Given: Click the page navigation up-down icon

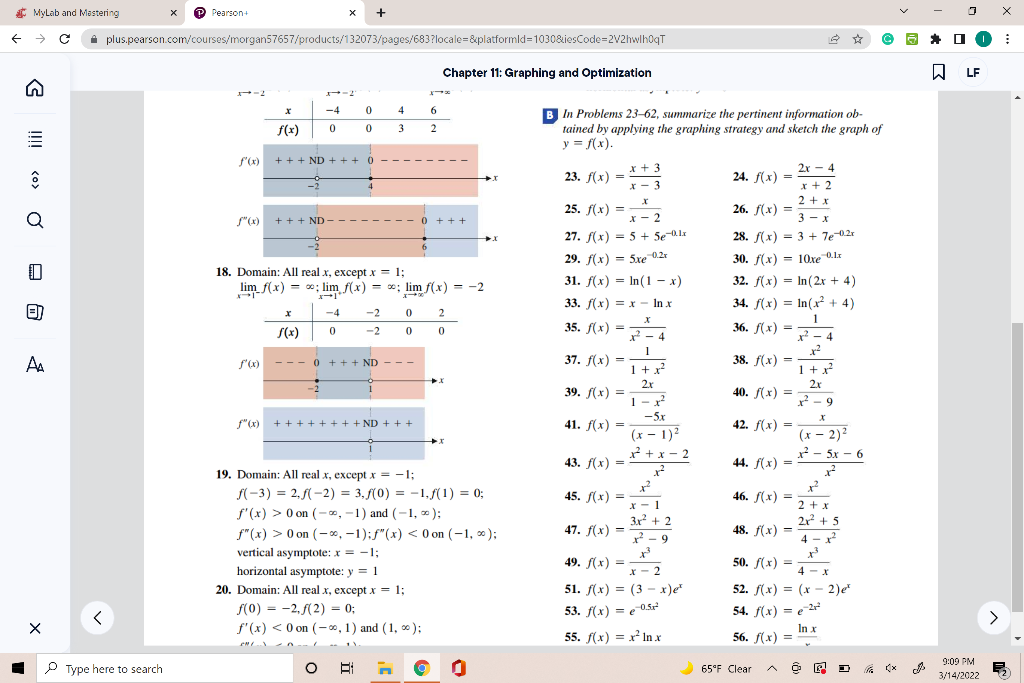Looking at the screenshot, I should pos(35,180).
